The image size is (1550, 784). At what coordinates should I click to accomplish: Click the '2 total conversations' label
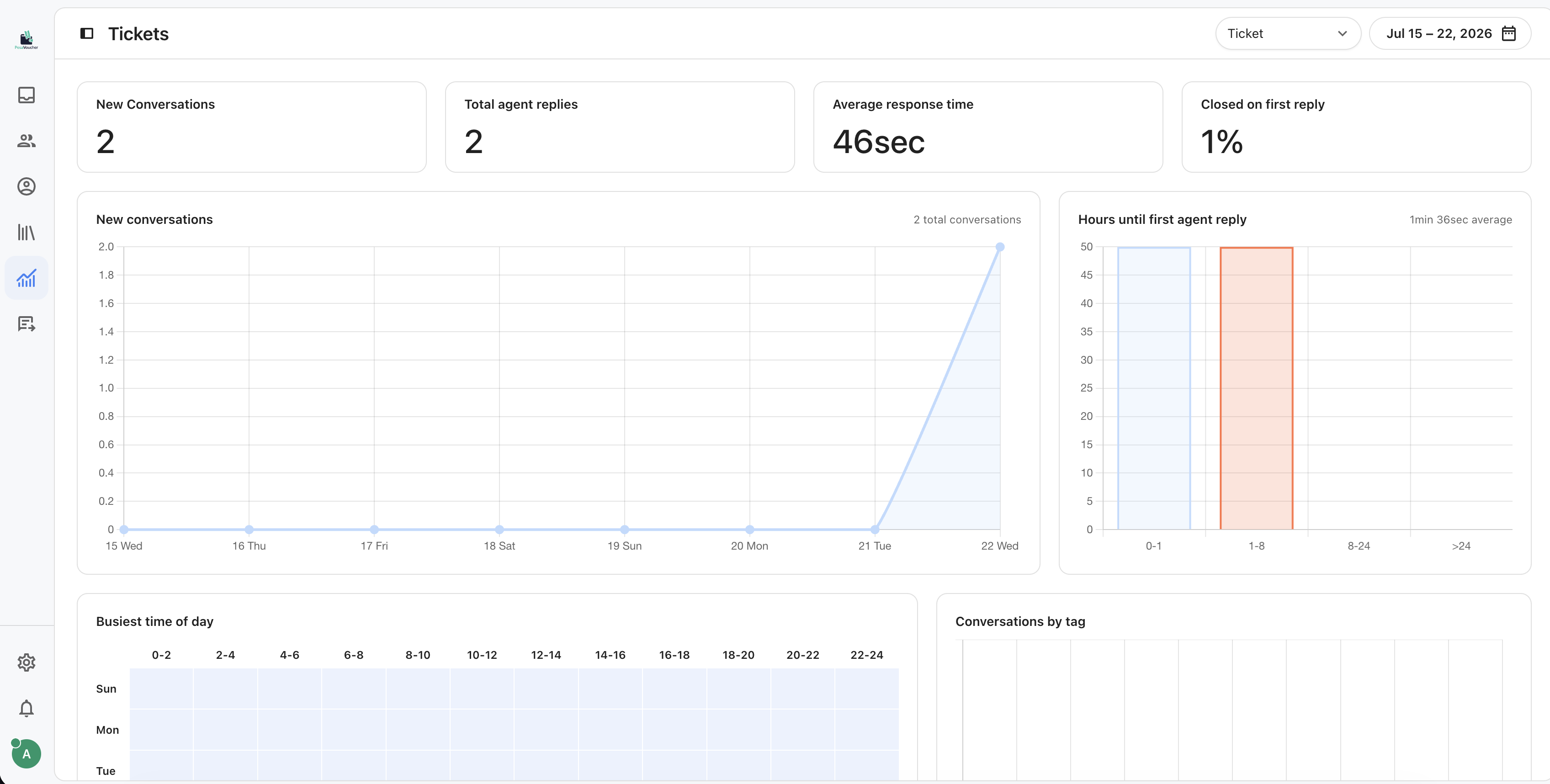click(x=967, y=220)
